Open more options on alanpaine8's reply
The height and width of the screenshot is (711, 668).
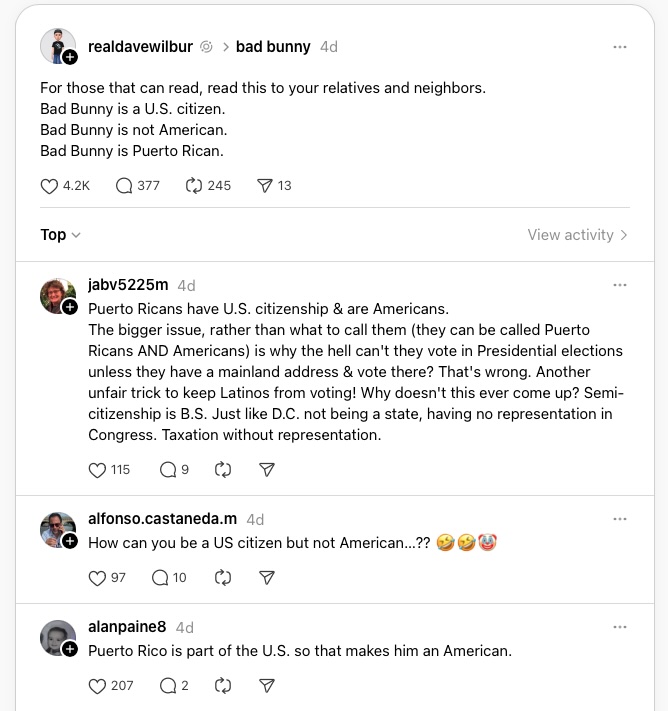pyautogui.click(x=620, y=627)
